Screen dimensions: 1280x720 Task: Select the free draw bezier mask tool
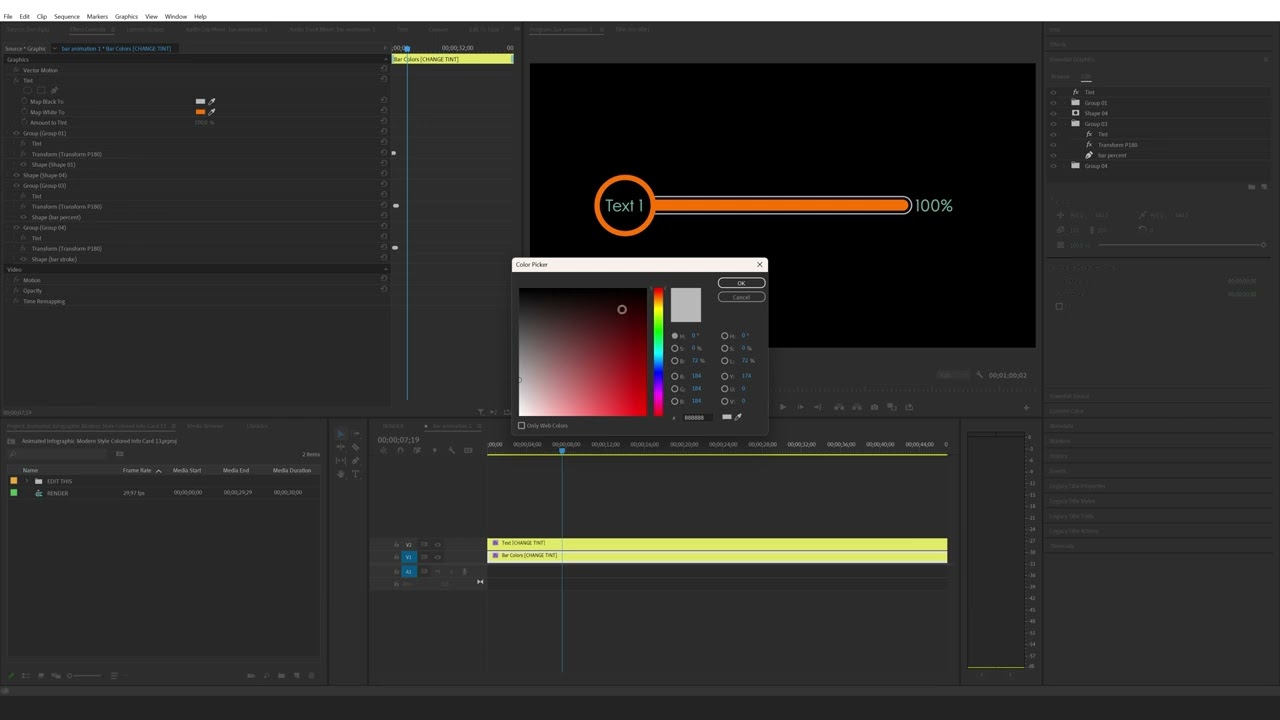54,91
